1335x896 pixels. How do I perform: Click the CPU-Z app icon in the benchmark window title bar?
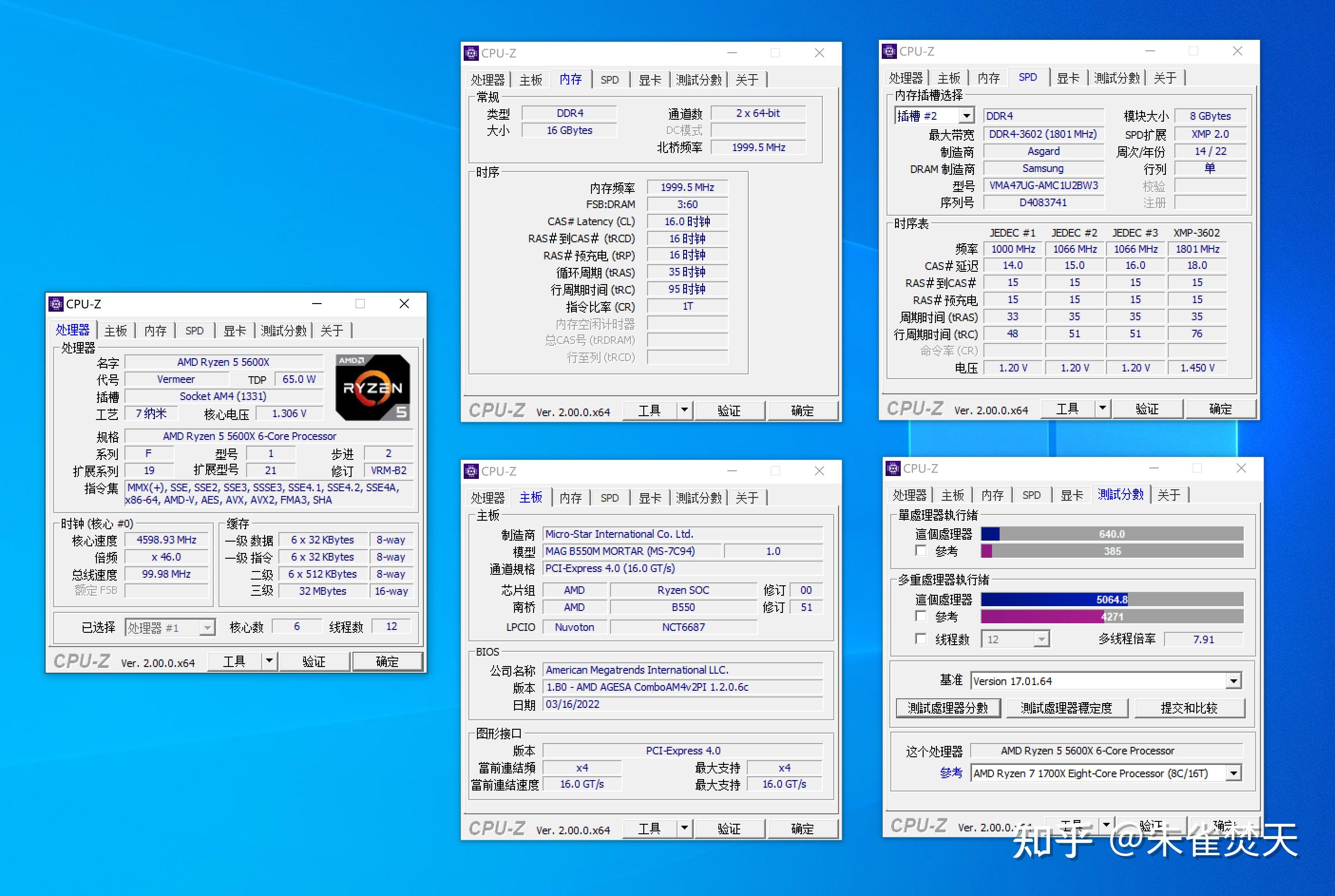point(893,468)
